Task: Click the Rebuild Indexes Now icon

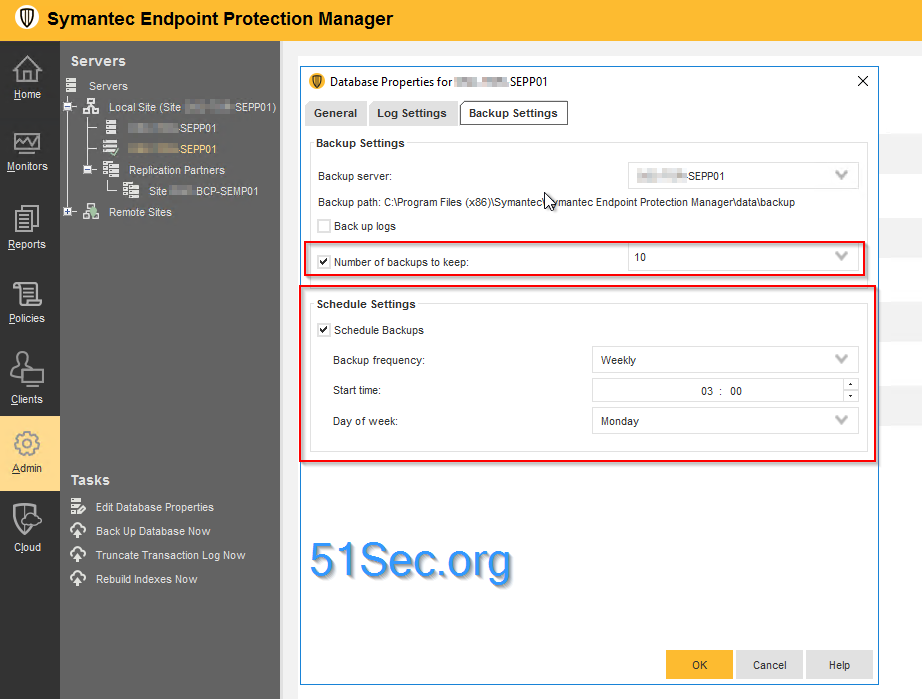Action: (78, 578)
